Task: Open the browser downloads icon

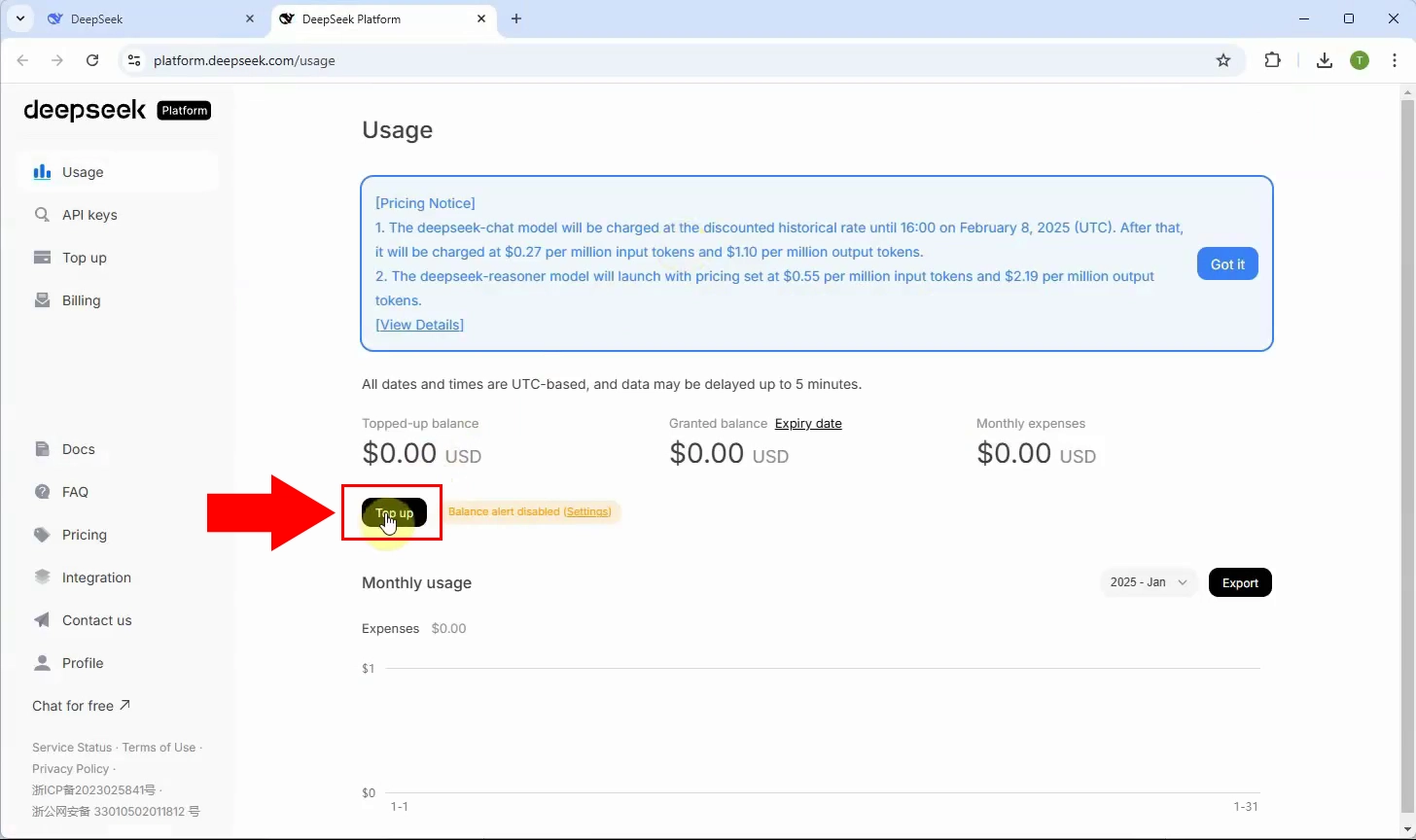Action: point(1324,60)
